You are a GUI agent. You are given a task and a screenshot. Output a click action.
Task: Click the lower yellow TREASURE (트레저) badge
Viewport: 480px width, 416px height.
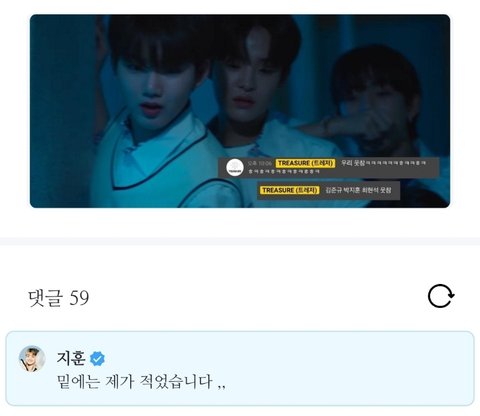[x=289, y=190]
